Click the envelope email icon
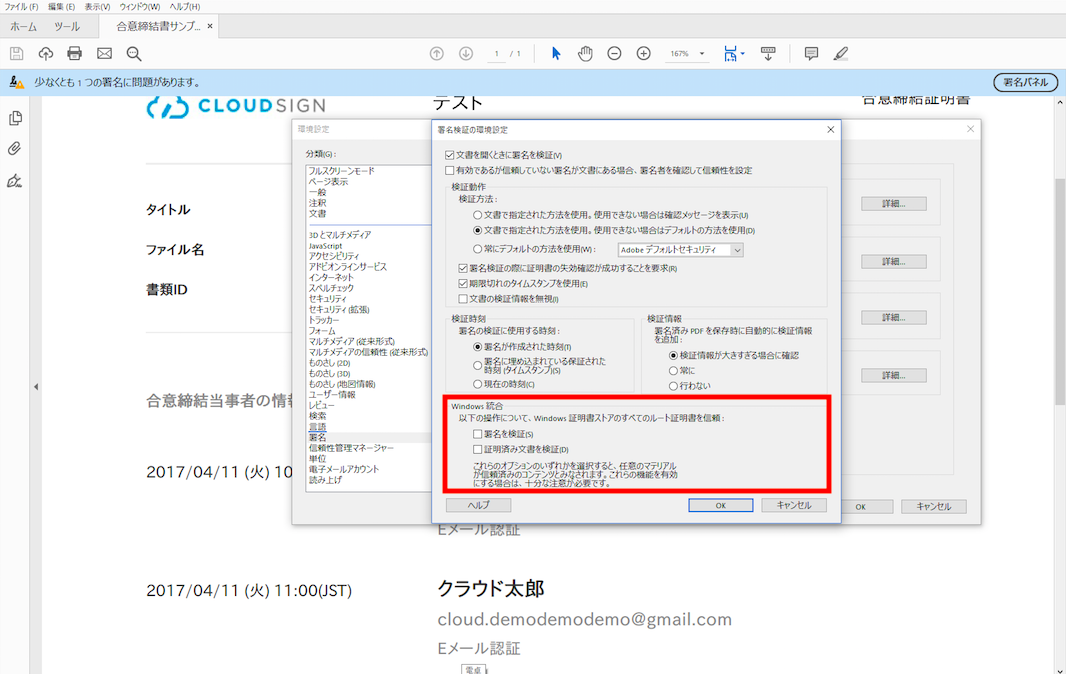 (x=104, y=54)
